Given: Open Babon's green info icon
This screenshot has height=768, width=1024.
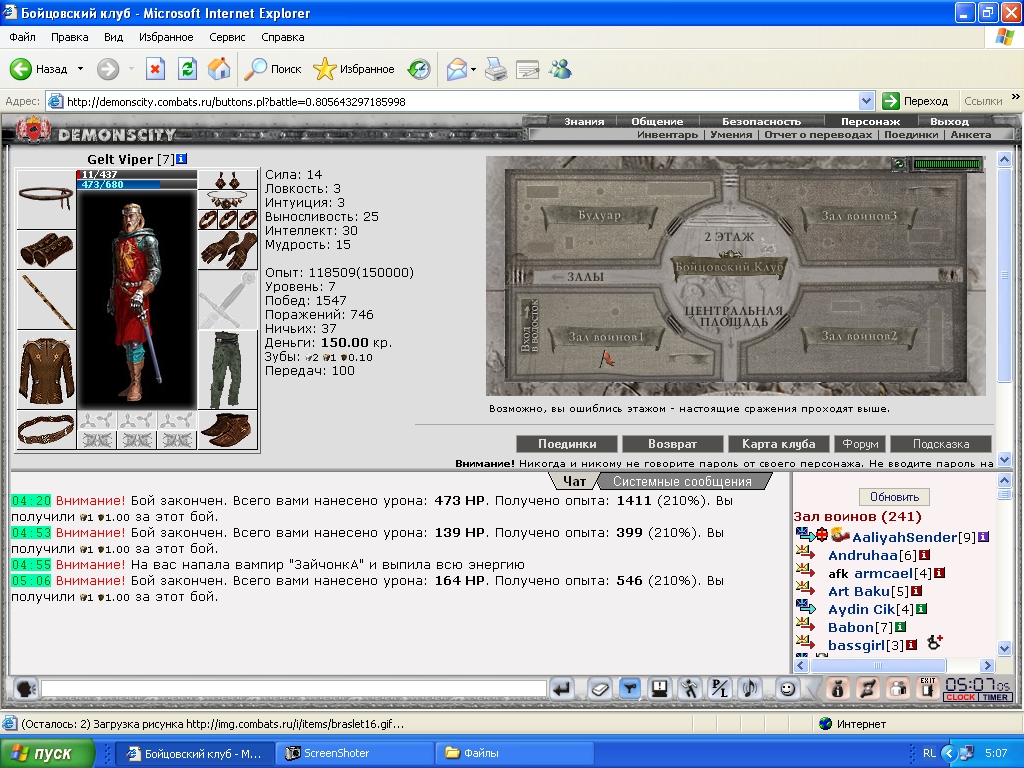Looking at the screenshot, I should [900, 627].
